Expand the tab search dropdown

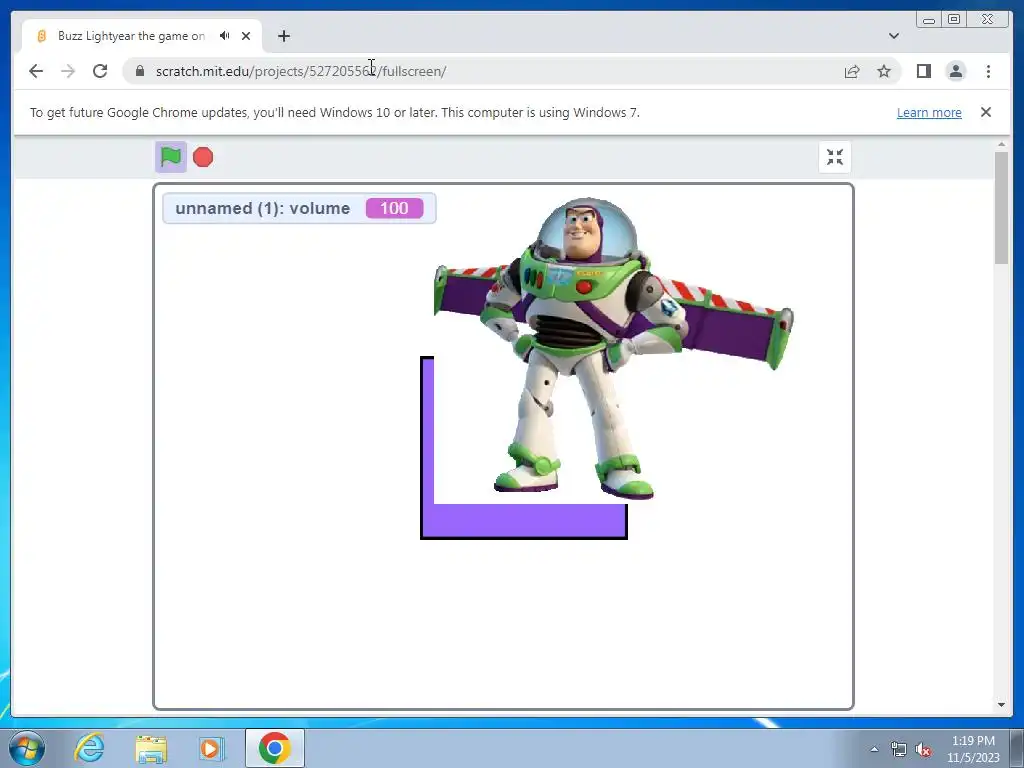coord(894,36)
